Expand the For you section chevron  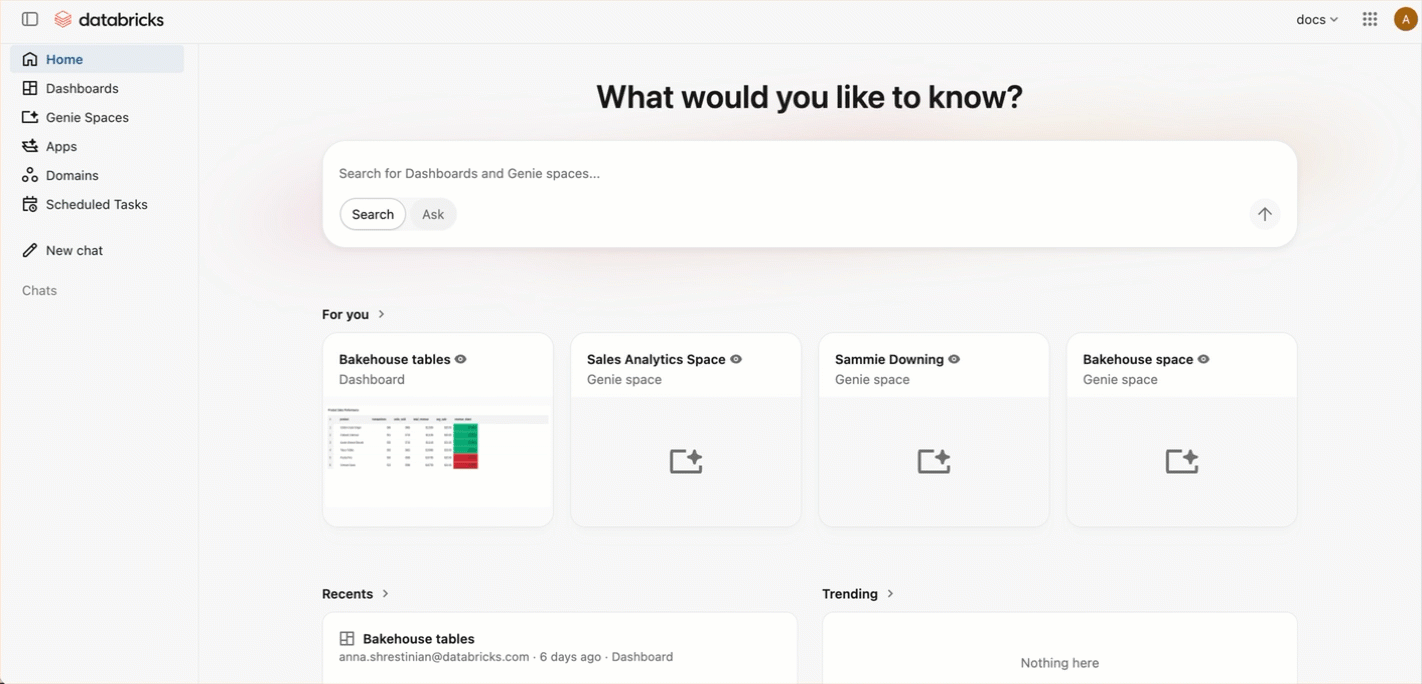click(381, 314)
